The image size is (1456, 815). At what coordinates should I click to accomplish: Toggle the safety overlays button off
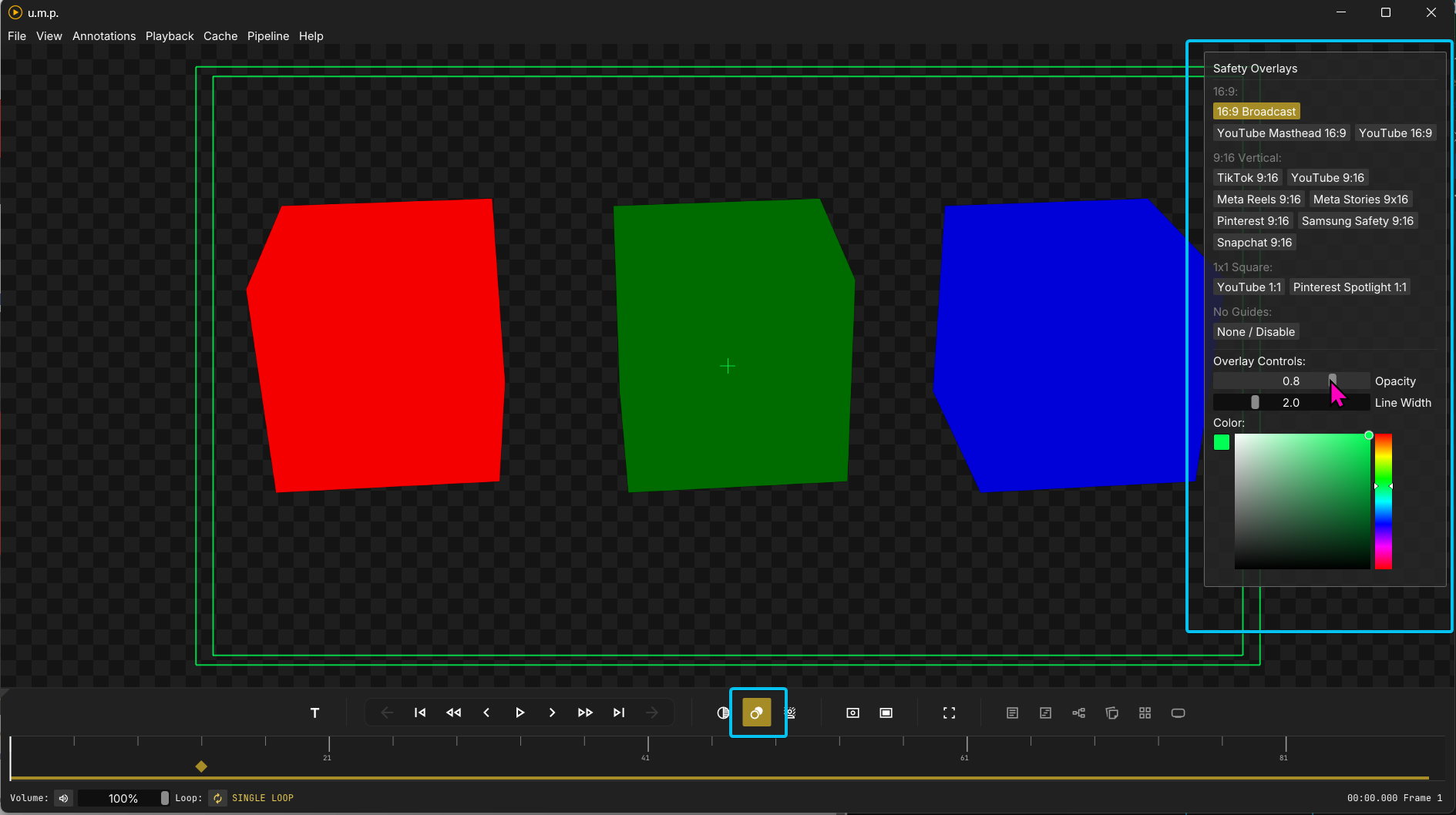coord(756,713)
